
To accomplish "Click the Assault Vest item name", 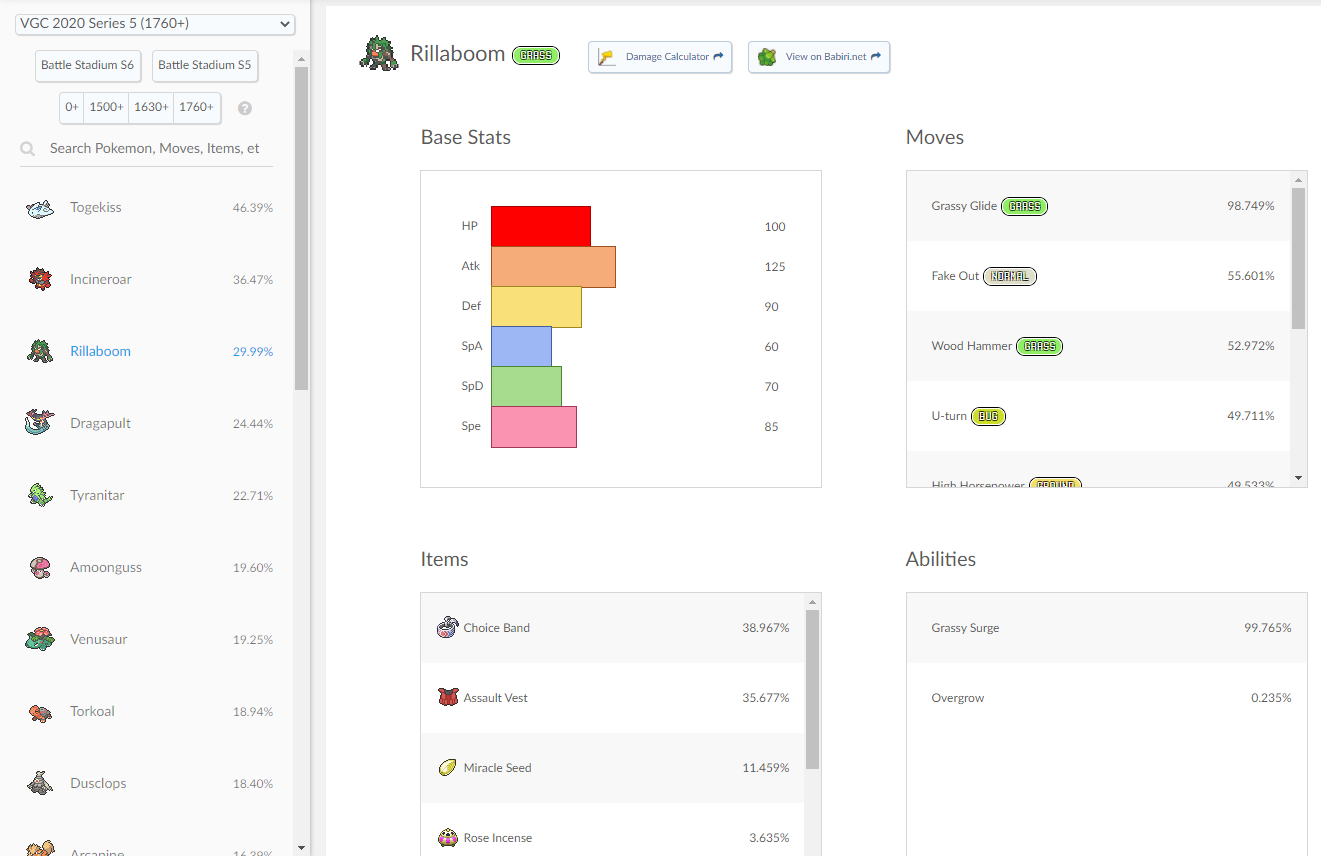I will (x=496, y=698).
